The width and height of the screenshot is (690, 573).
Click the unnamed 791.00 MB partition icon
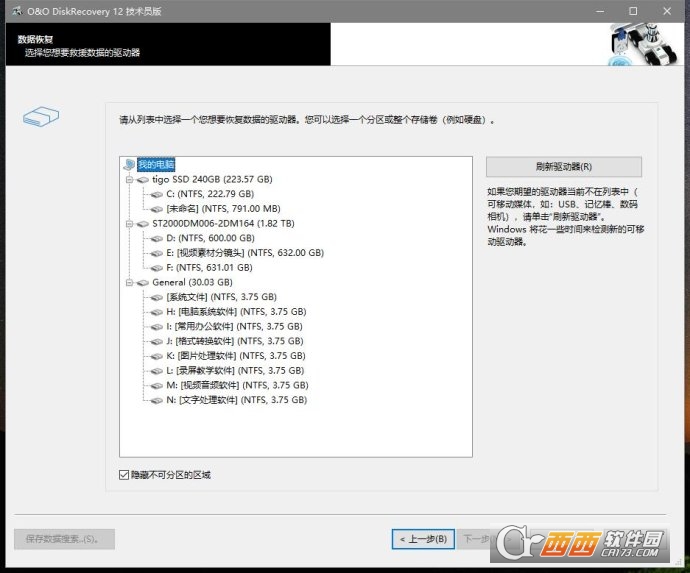click(156, 209)
